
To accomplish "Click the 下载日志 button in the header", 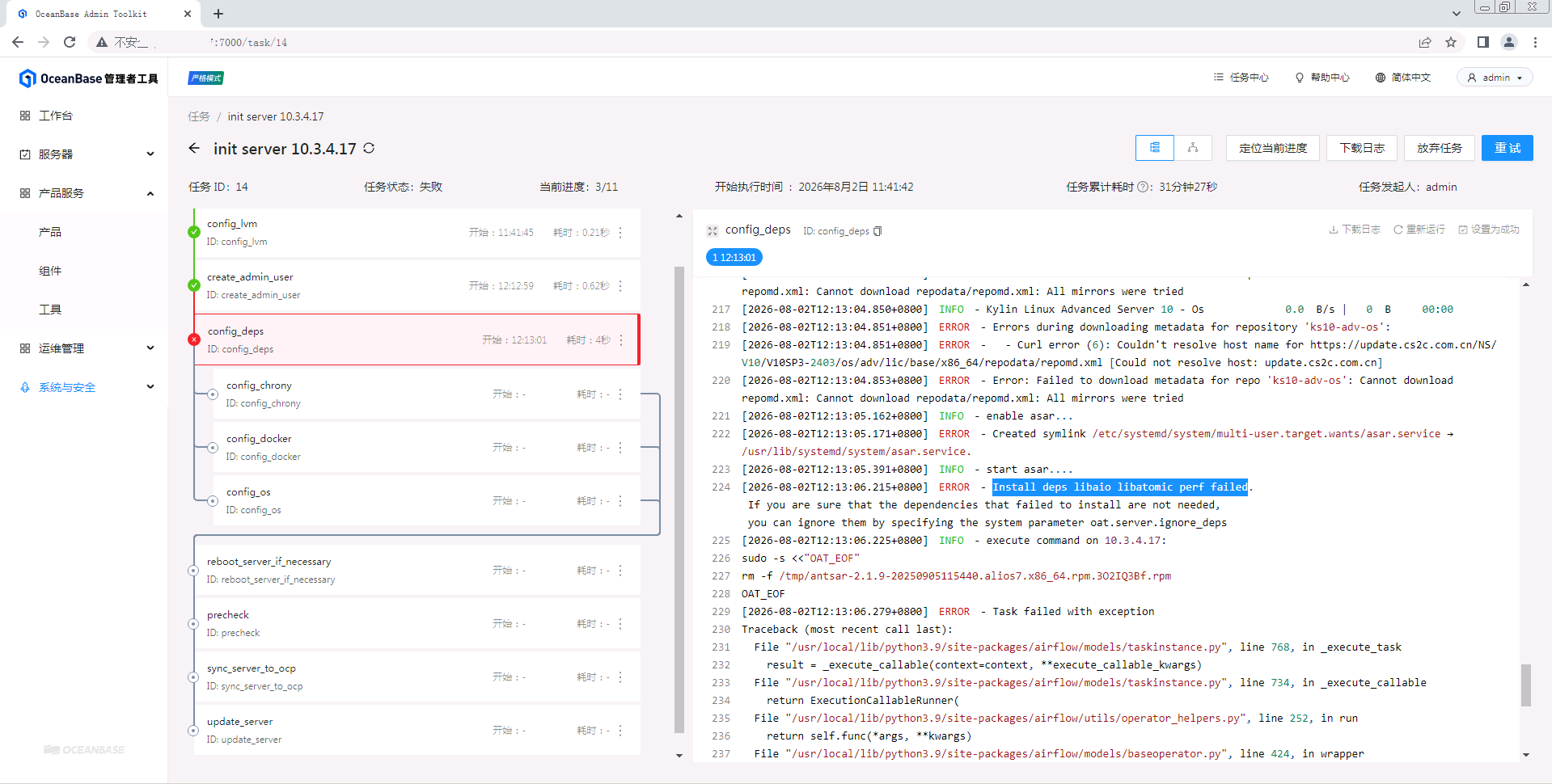I will (1362, 148).
